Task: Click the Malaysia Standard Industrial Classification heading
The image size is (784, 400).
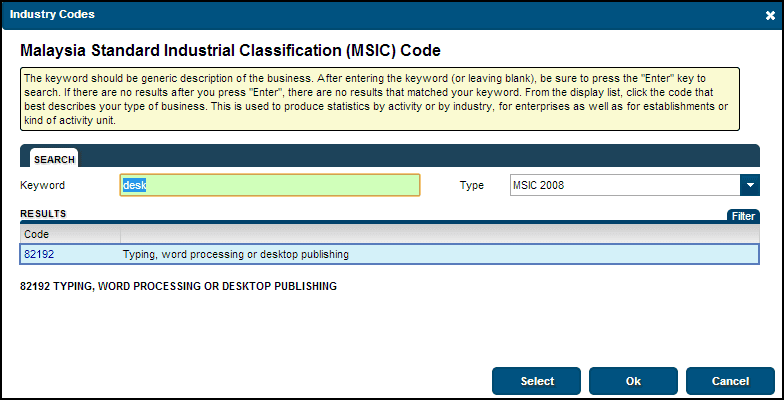Action: (x=230, y=50)
